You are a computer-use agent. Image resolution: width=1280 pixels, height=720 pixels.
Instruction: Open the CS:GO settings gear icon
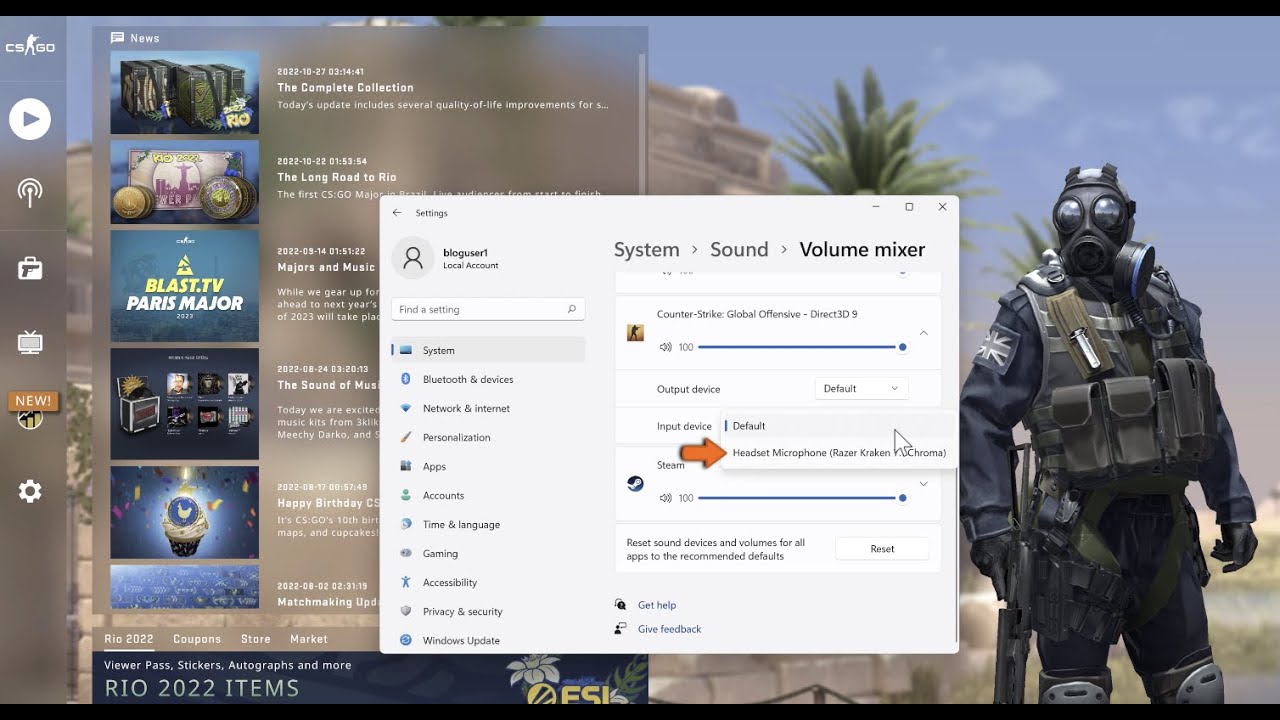tap(30, 491)
